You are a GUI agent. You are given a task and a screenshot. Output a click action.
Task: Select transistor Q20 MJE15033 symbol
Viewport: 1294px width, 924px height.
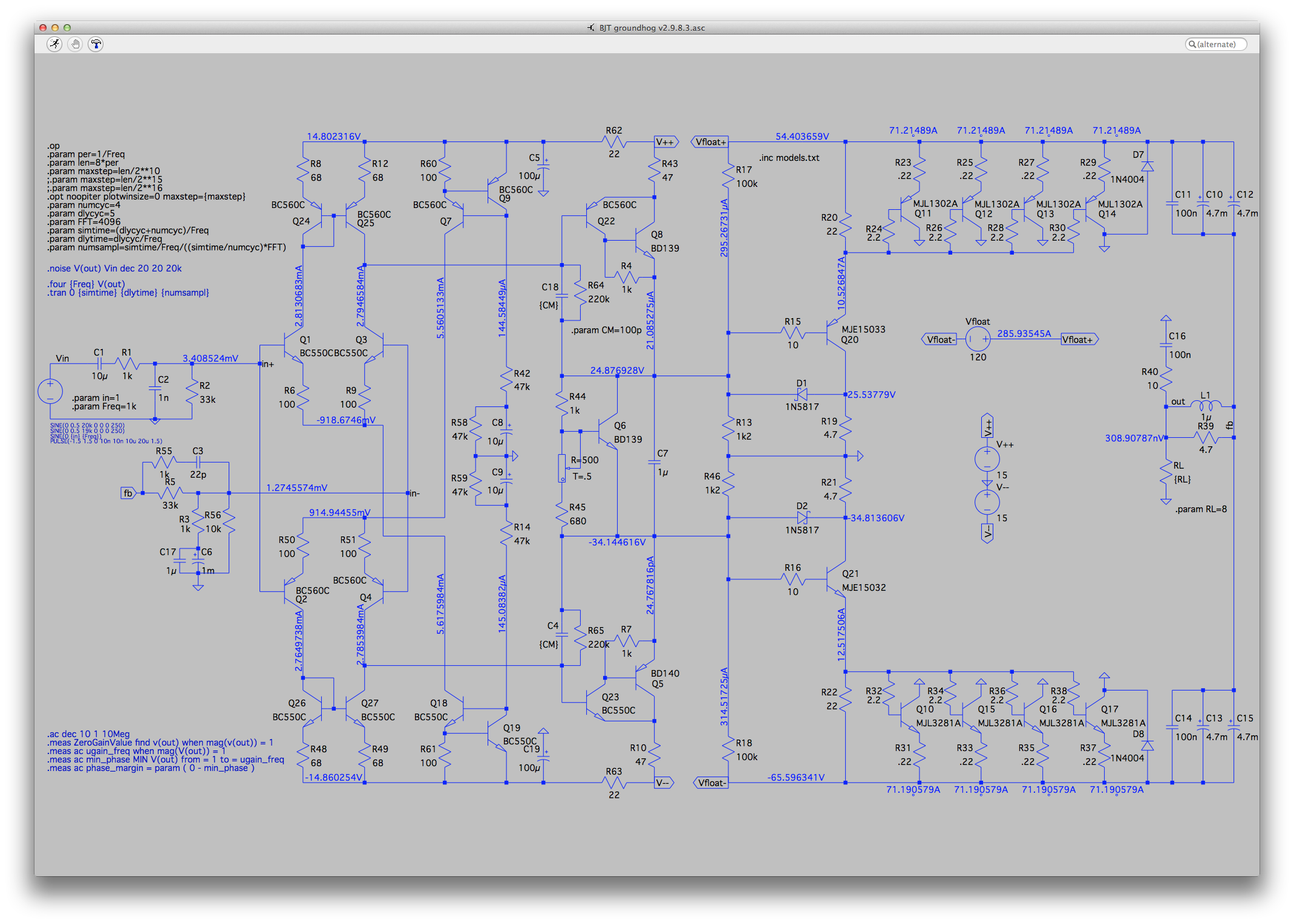click(x=837, y=332)
